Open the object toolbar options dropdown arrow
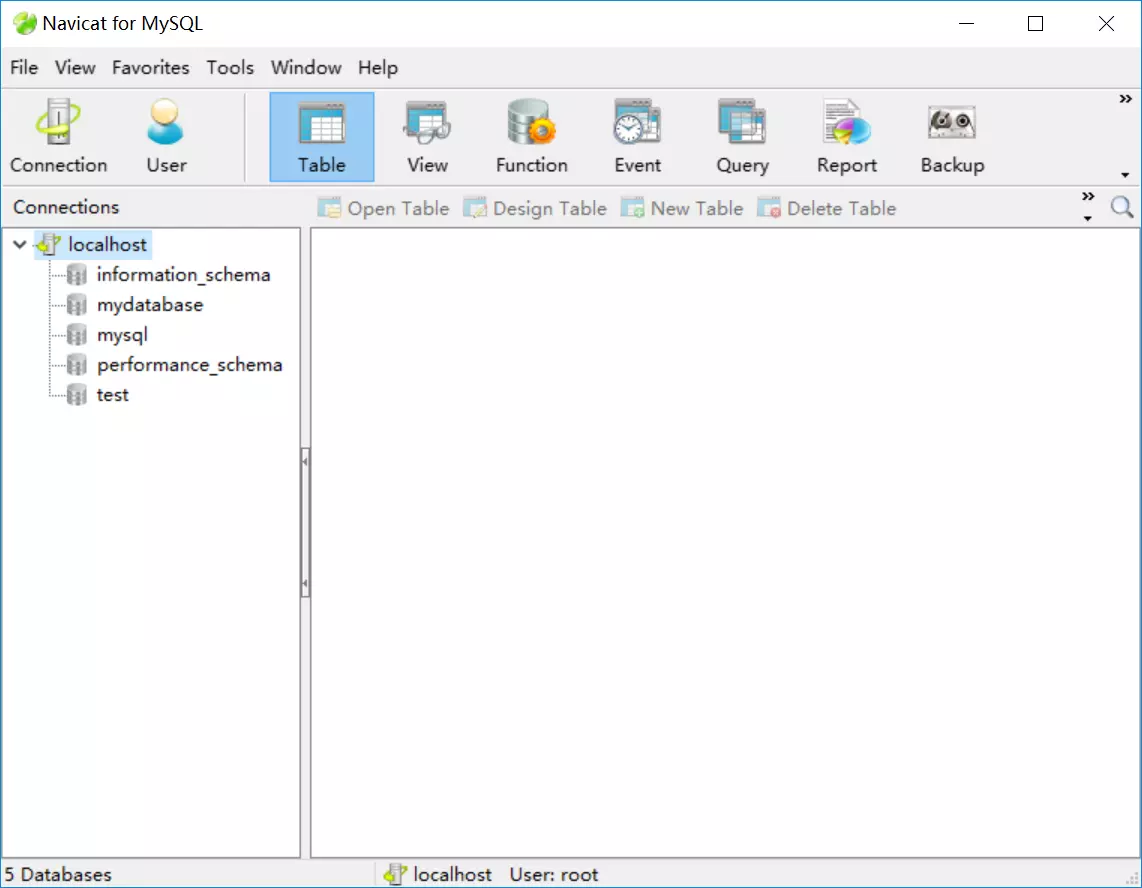 tap(1087, 219)
